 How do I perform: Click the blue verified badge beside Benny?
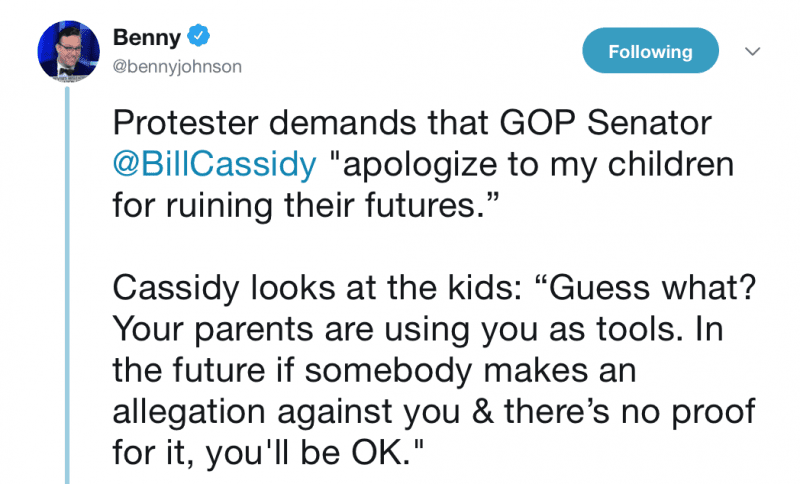coord(198,38)
